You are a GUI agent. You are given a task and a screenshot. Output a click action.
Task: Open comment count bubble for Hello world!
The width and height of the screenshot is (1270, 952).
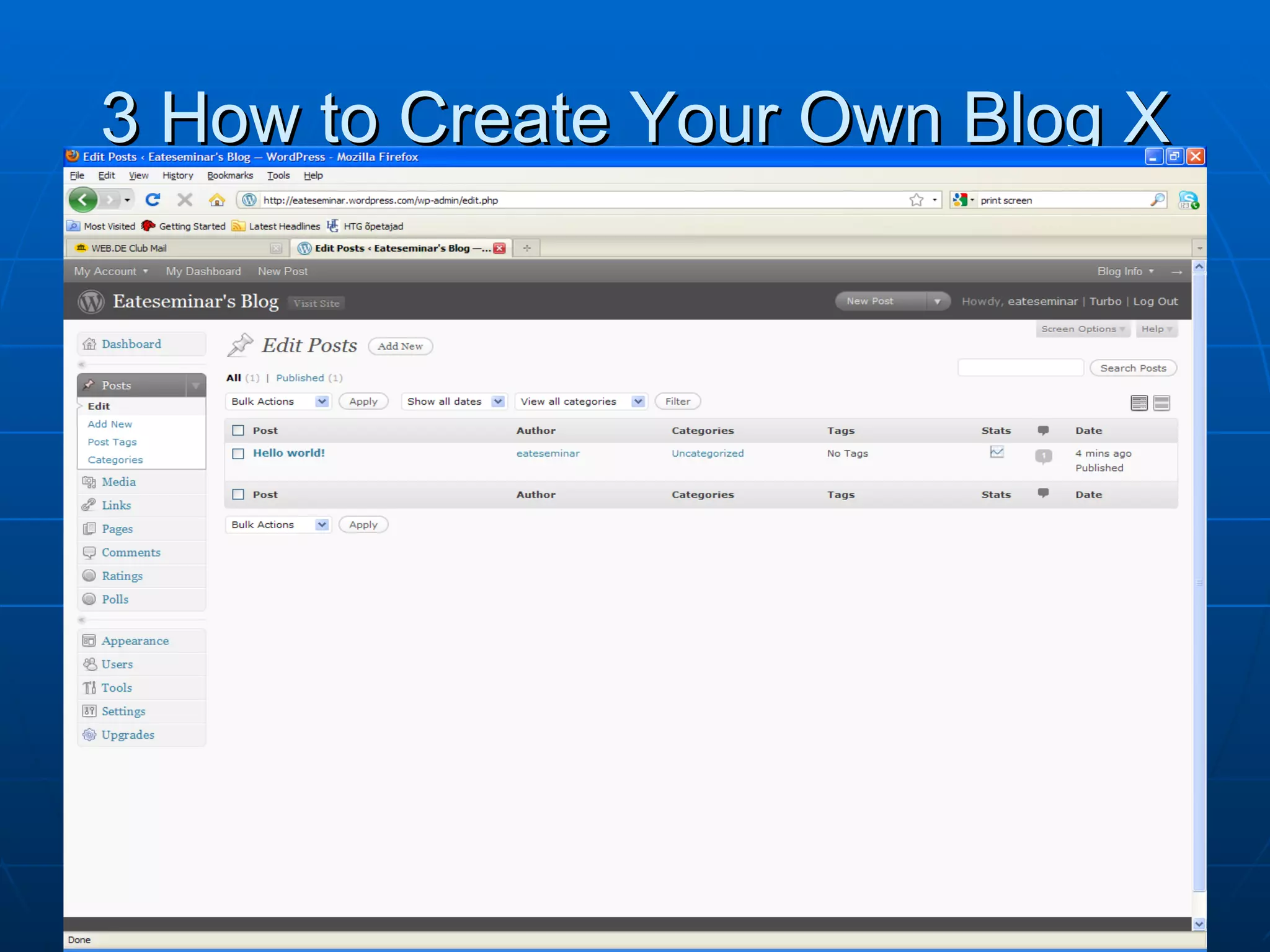click(1044, 457)
